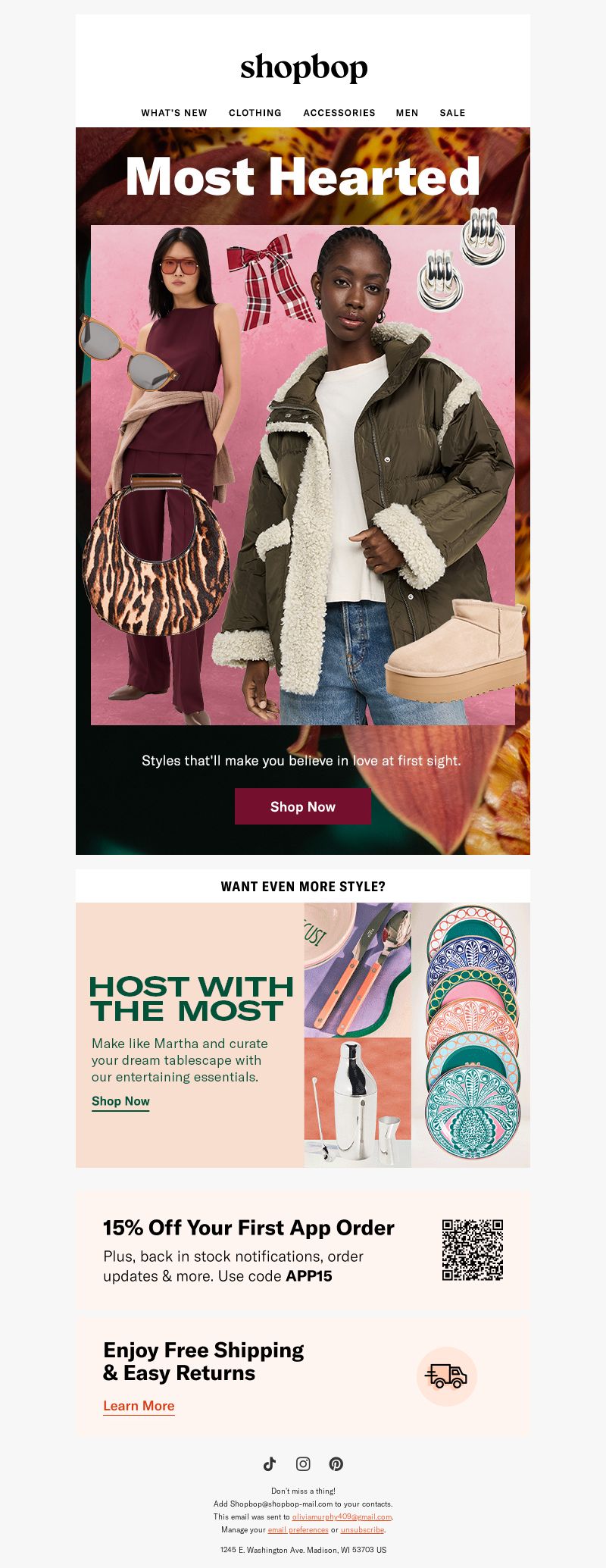Open the Accessories menu item
The width and height of the screenshot is (606, 1568).
point(339,112)
